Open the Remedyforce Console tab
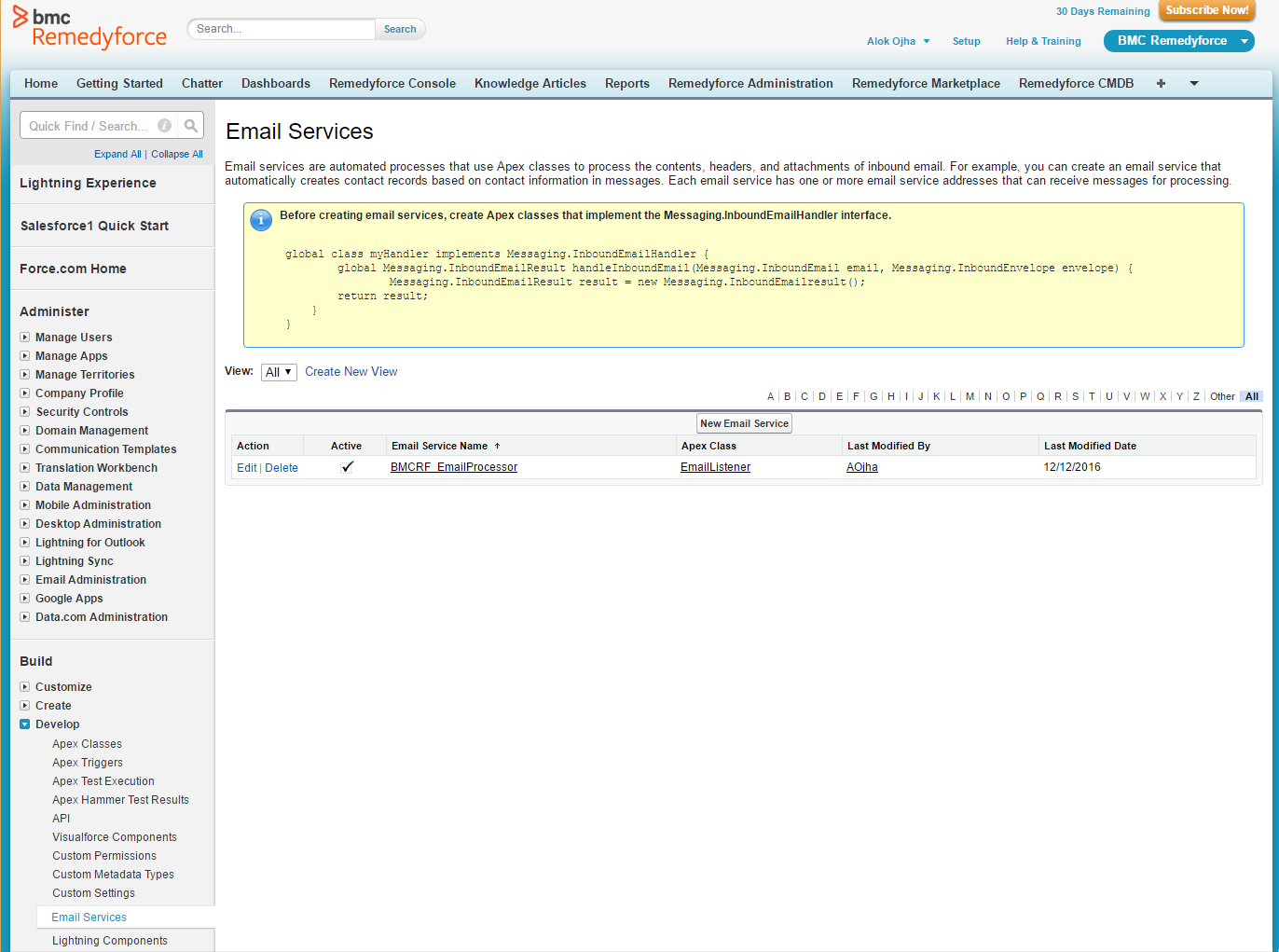This screenshot has height=952, width=1279. click(x=392, y=84)
